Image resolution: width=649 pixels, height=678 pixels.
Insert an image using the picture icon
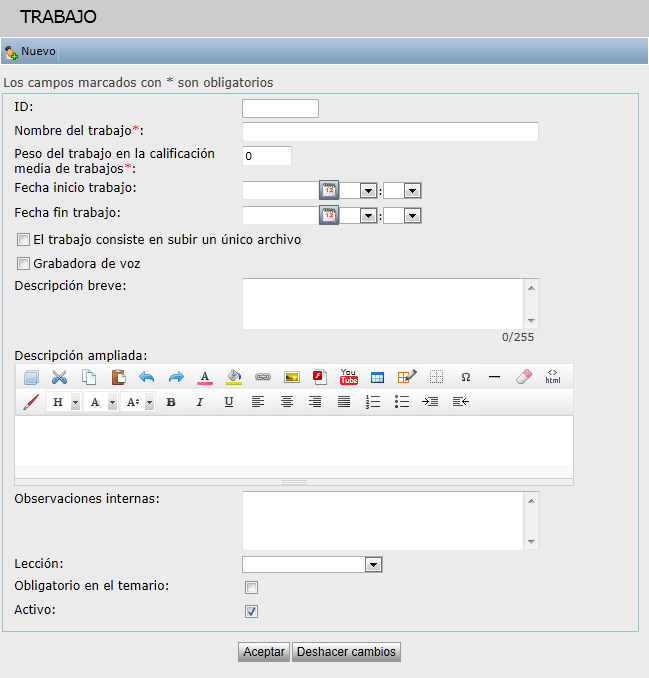(x=292, y=377)
